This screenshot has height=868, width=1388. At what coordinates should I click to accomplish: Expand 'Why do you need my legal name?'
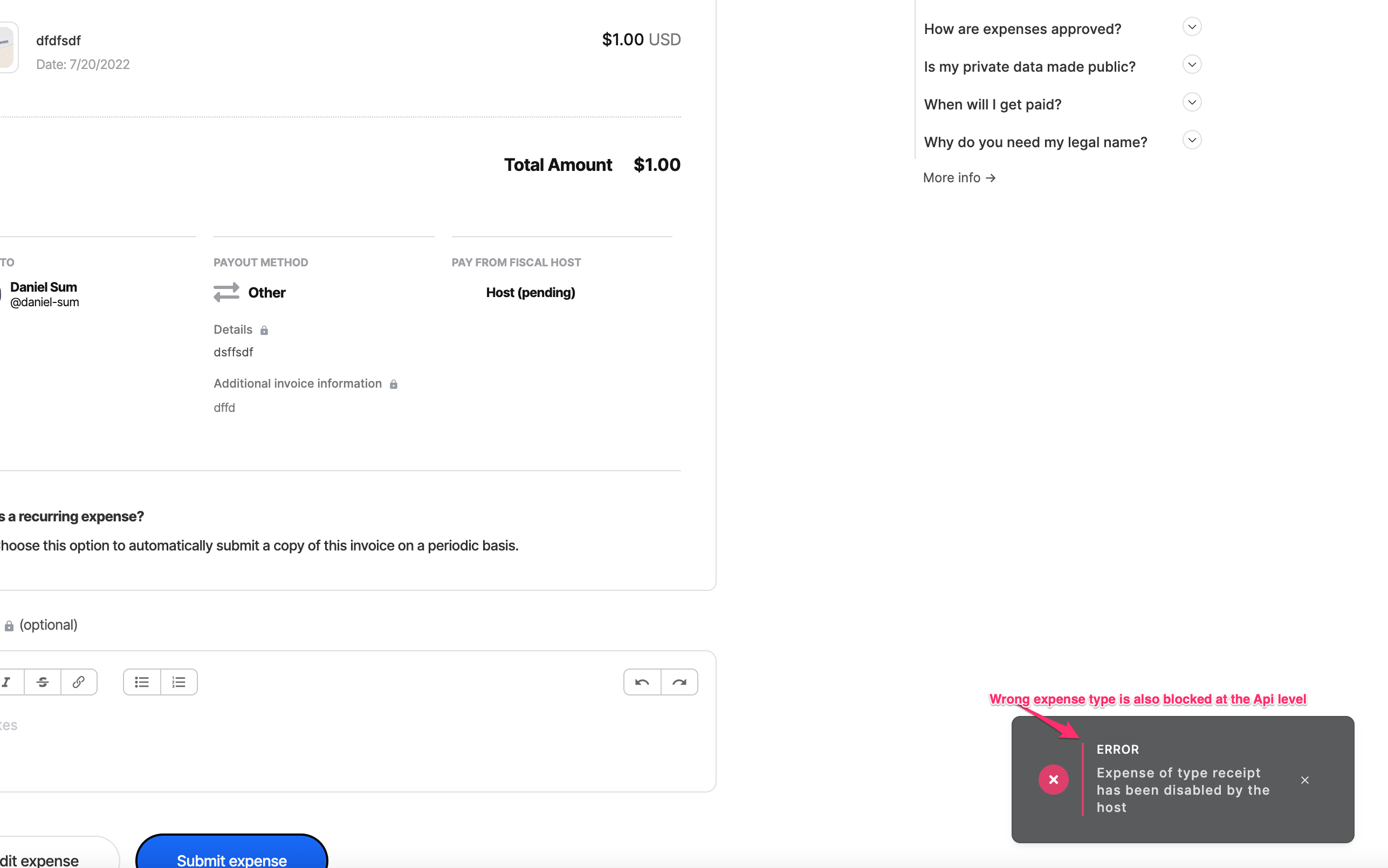1192,140
